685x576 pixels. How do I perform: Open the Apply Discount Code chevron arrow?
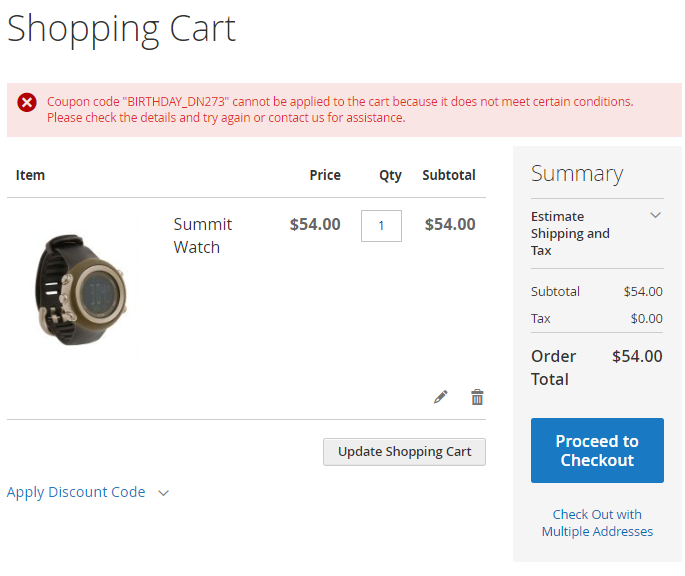(164, 493)
